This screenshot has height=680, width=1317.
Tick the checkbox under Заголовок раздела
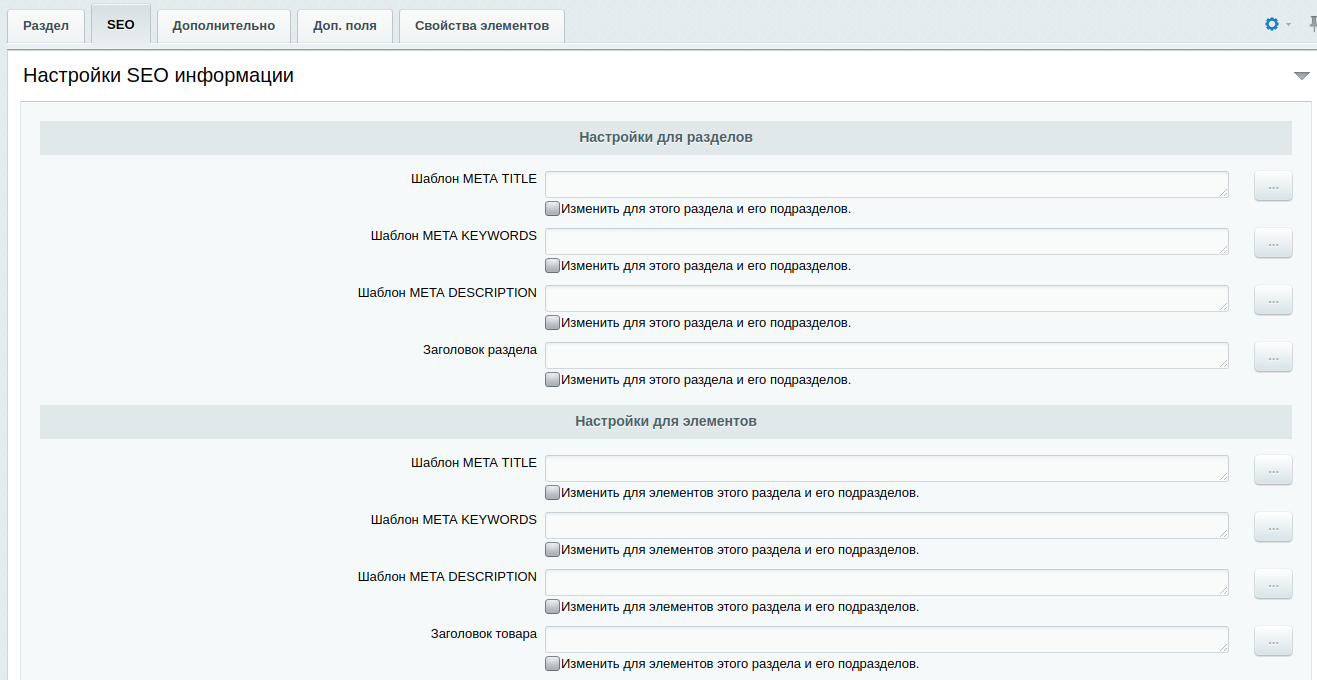[552, 380]
